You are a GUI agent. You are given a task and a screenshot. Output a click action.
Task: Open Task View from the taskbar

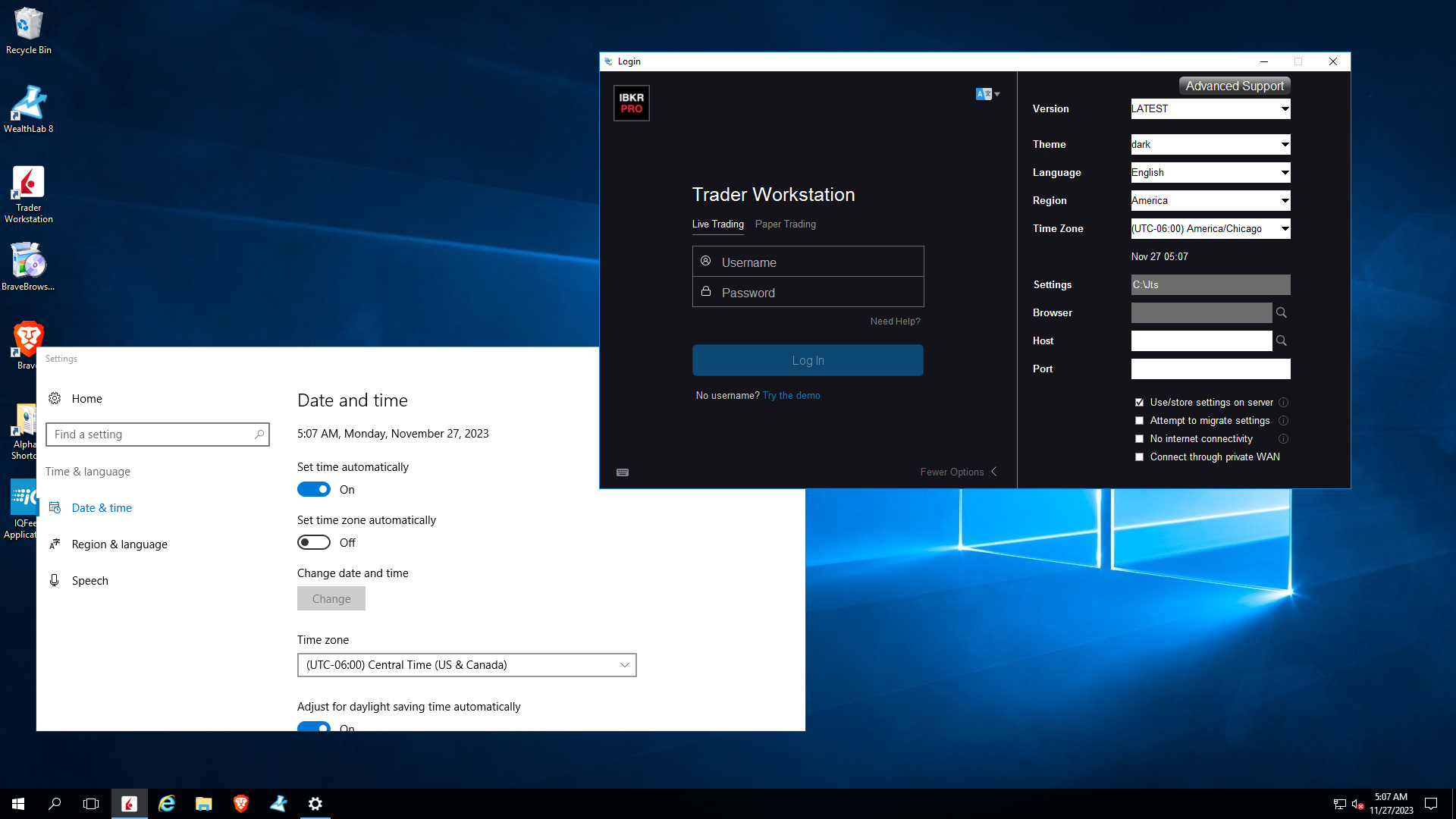click(91, 804)
